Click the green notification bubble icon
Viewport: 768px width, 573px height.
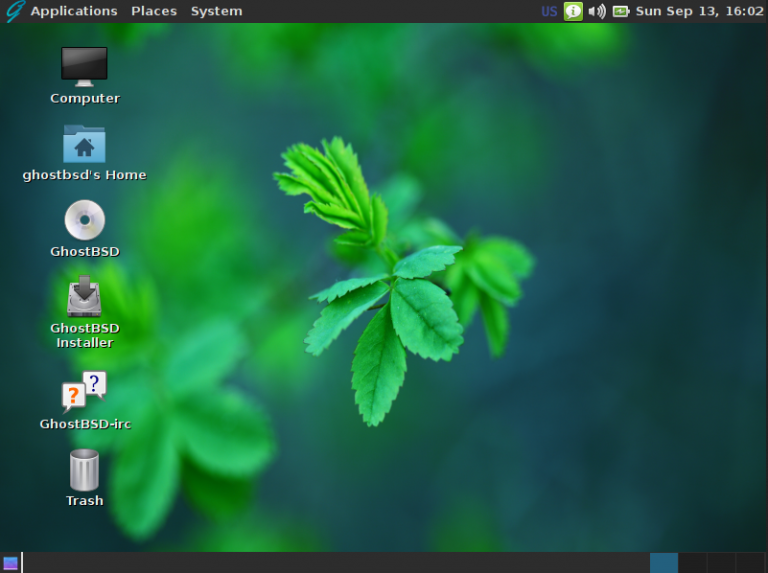pyautogui.click(x=573, y=11)
